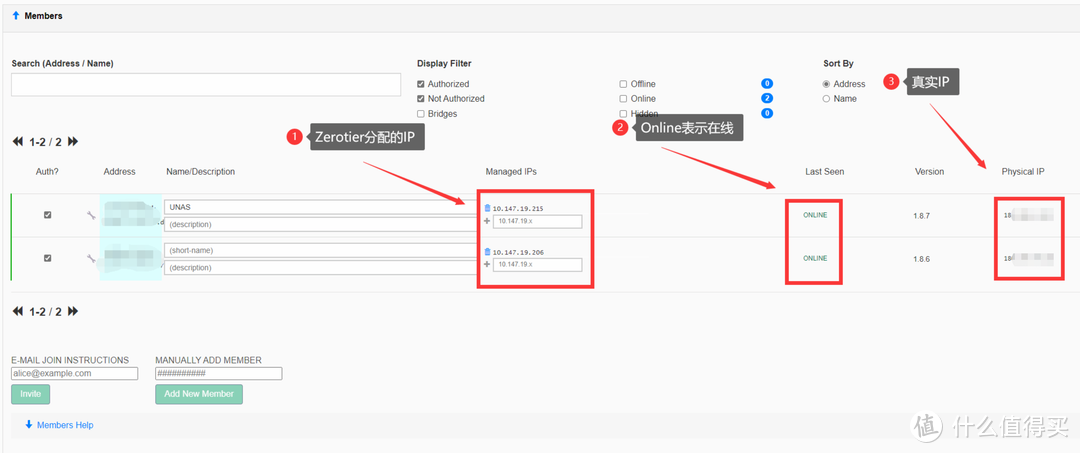The height and width of the screenshot is (453, 1080).
Task: Go to previous page below members table
Action: click(x=17, y=312)
